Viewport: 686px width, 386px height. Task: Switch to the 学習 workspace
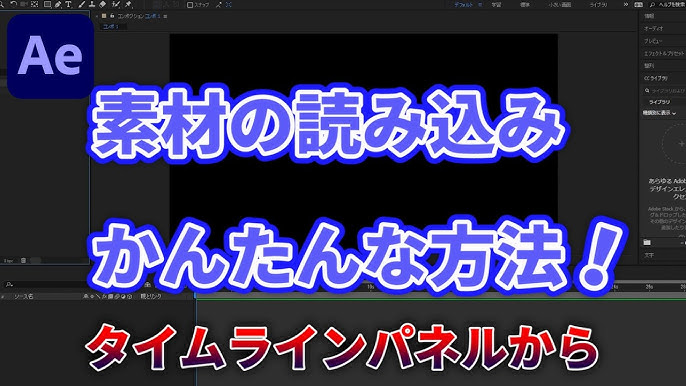pyautogui.click(x=496, y=4)
